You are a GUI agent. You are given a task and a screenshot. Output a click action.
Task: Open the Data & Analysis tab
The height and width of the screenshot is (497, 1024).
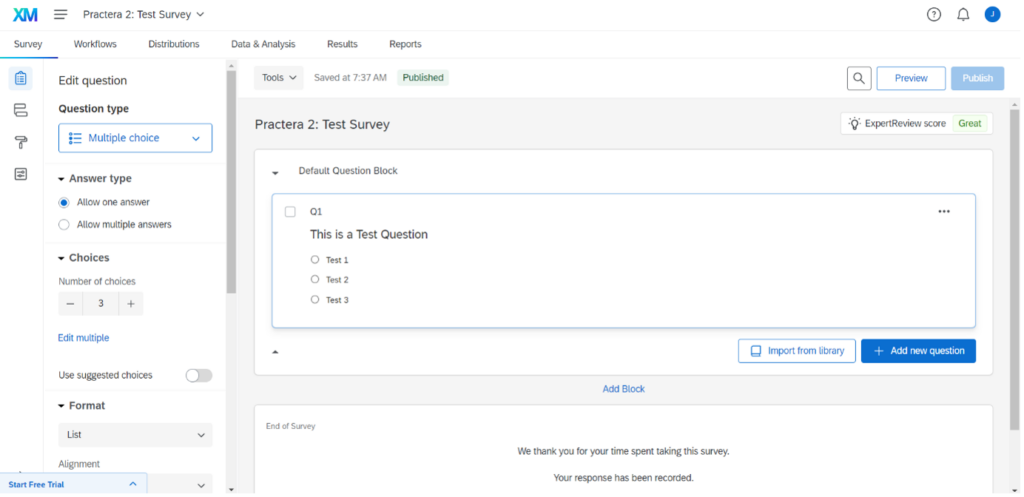point(263,44)
